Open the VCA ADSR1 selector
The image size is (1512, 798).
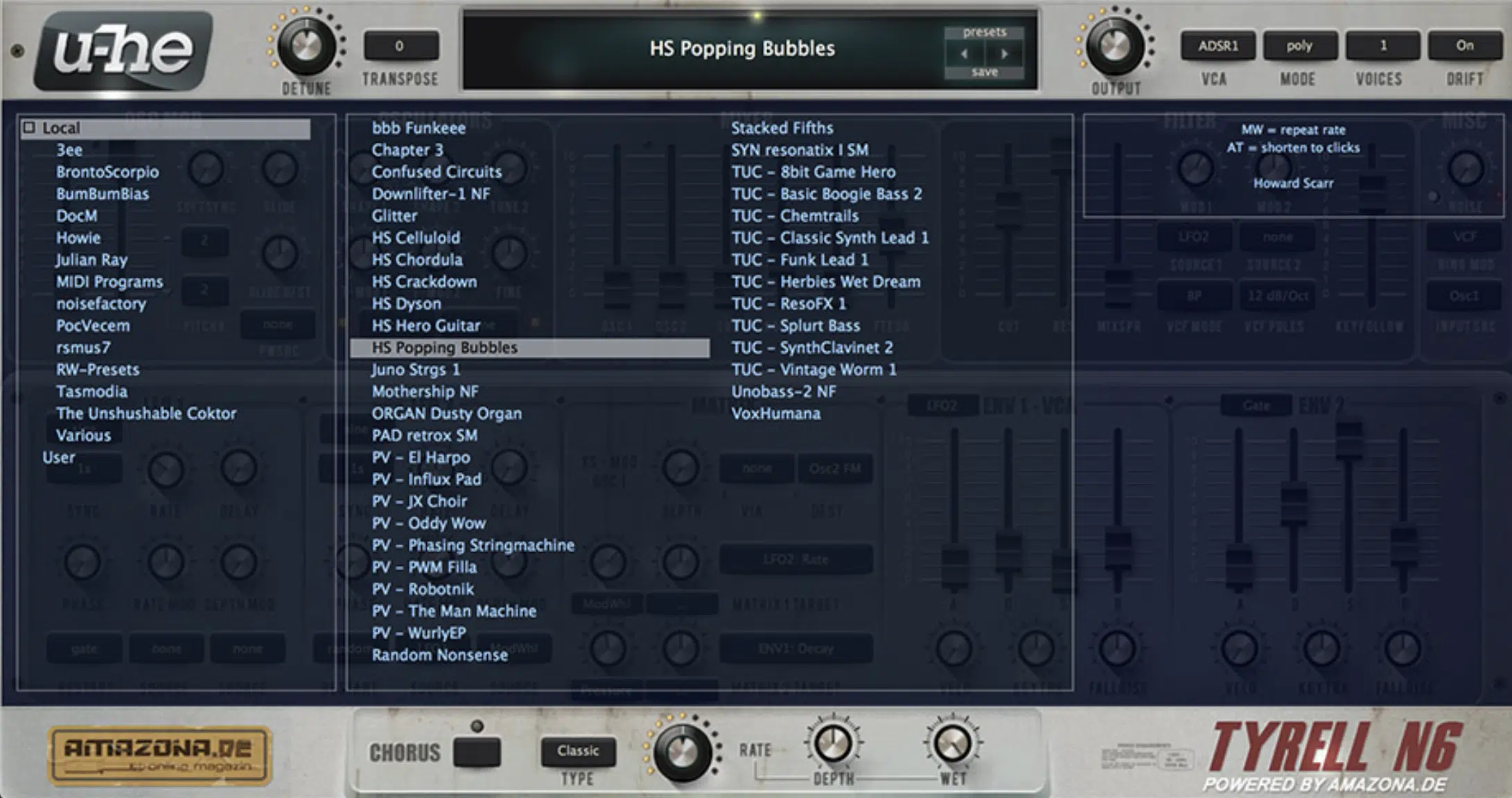pos(1217,46)
